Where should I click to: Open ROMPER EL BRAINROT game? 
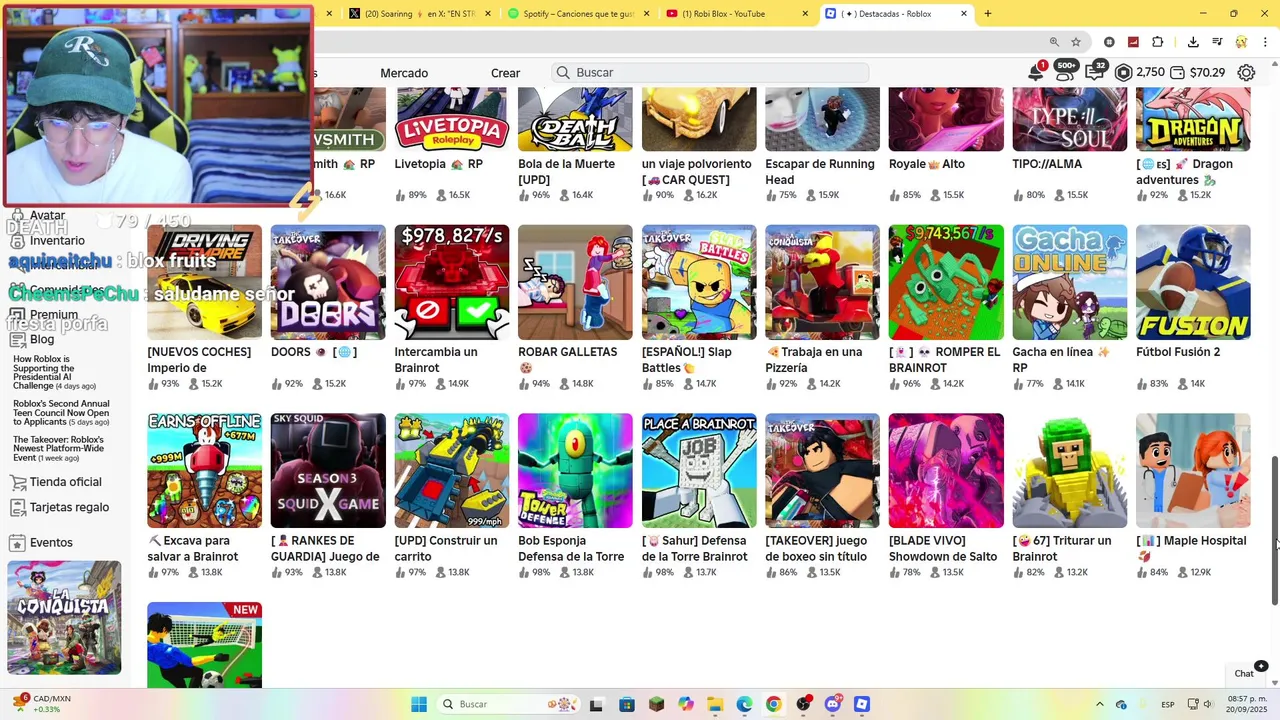click(x=946, y=282)
